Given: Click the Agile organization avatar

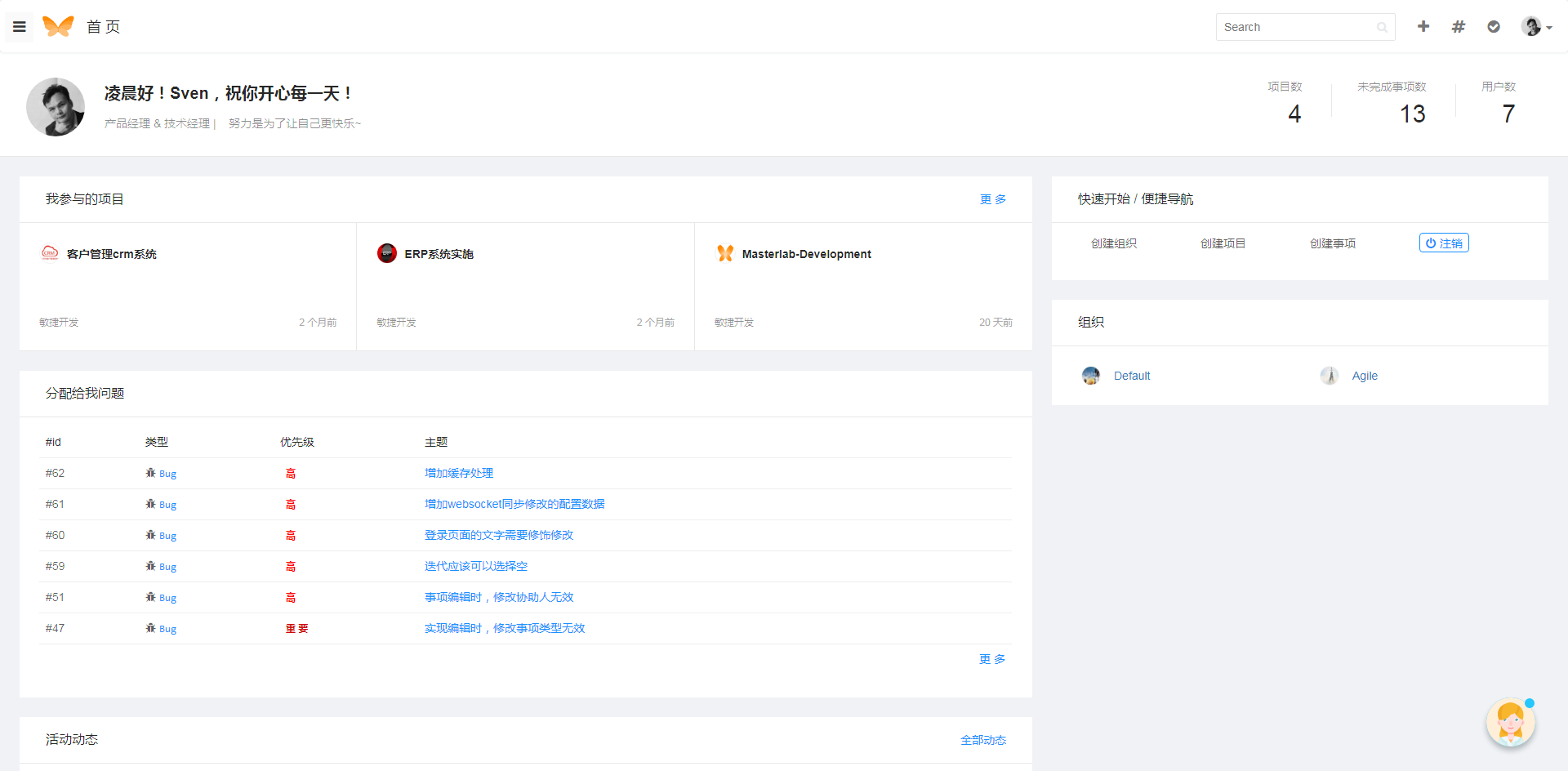Looking at the screenshot, I should [1330, 376].
